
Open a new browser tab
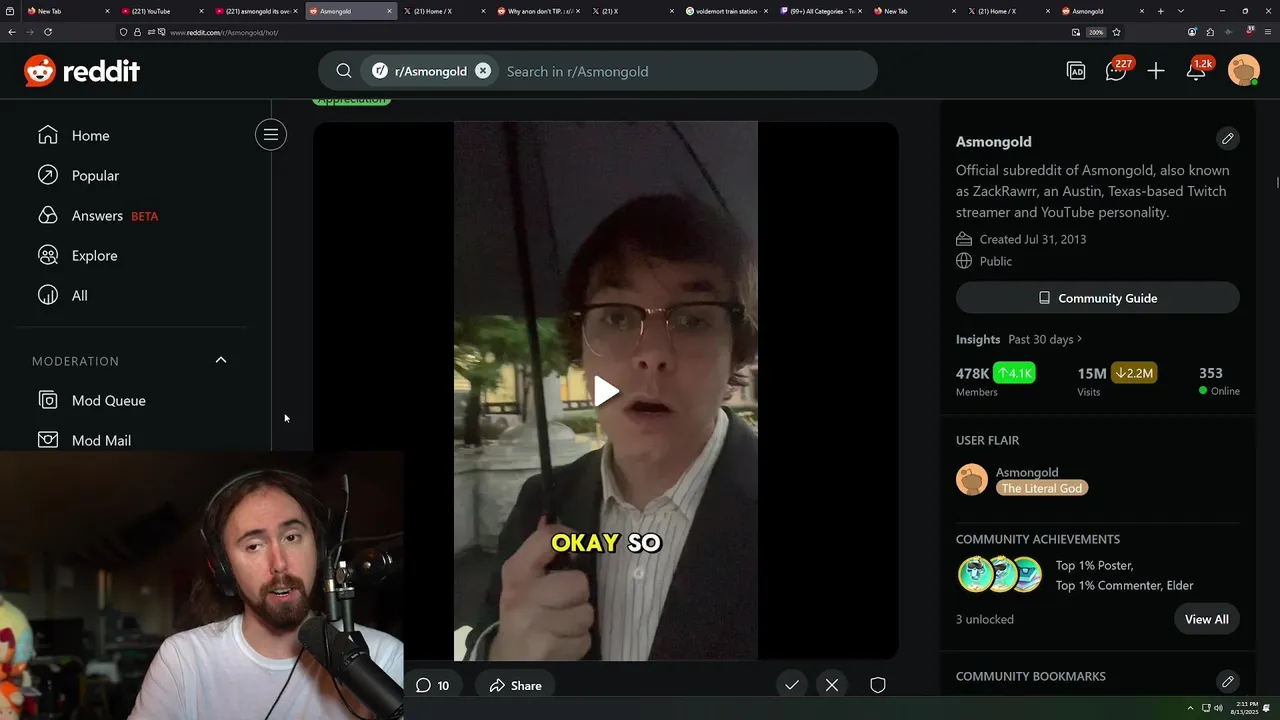[1161, 11]
